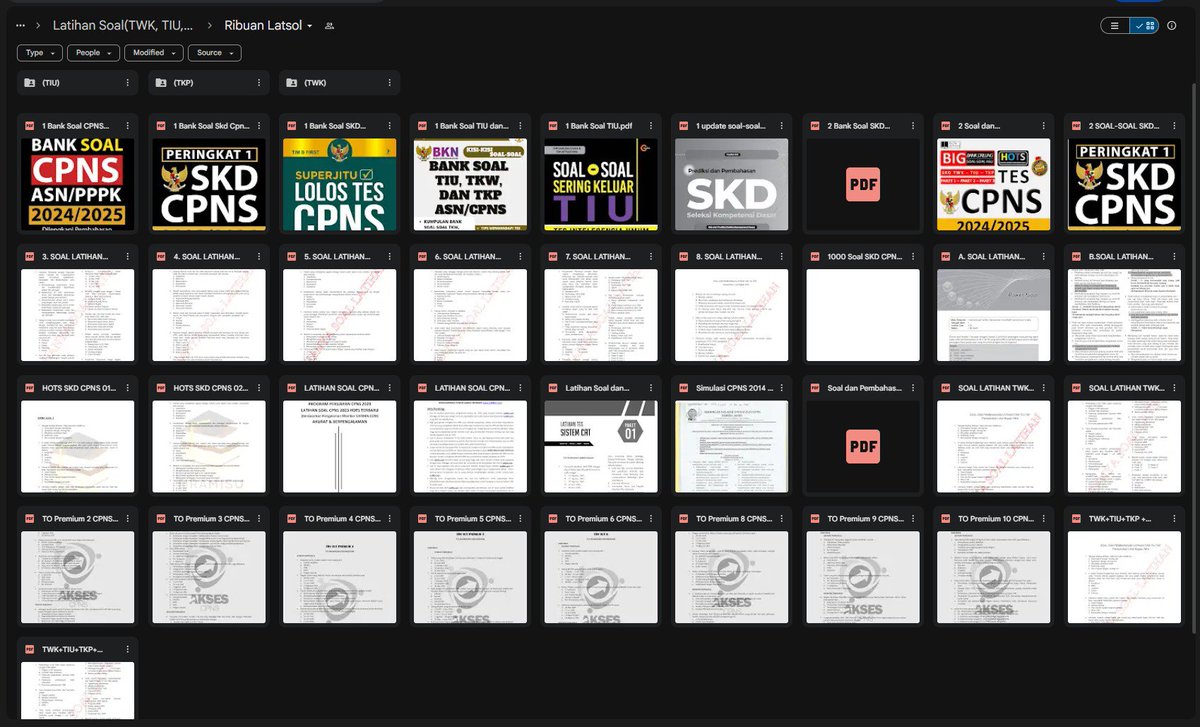This screenshot has width=1200, height=727.
Task: Open more actions for 2 Bank Soal SKD file
Action: (x=913, y=126)
